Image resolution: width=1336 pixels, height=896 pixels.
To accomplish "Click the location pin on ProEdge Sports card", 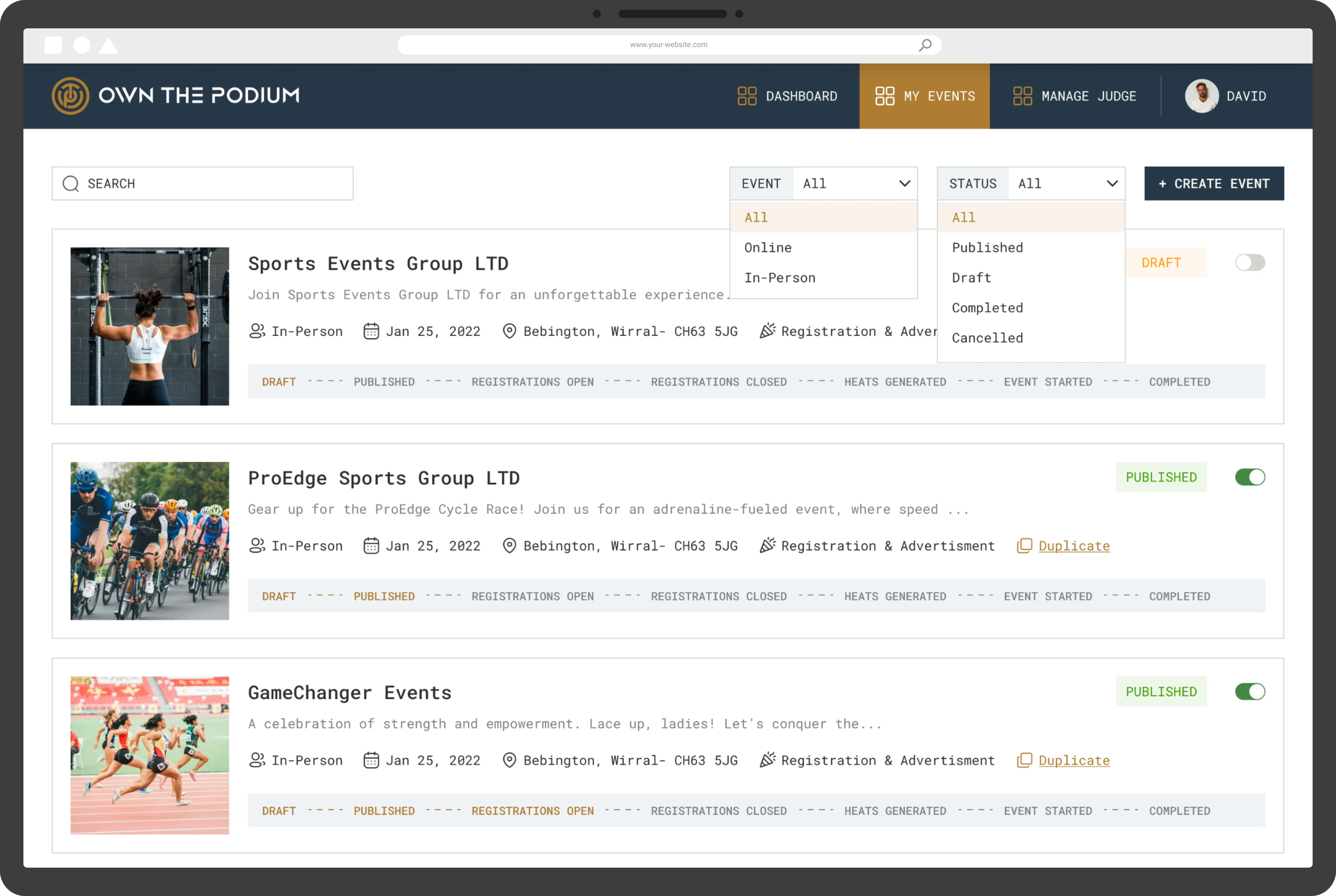I will click(x=509, y=545).
